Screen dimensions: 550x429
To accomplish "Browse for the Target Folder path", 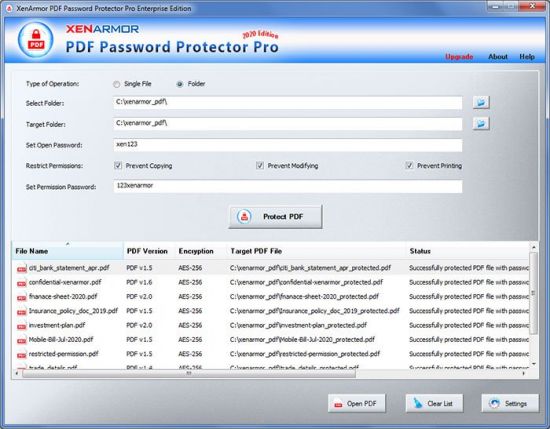I will (x=481, y=123).
